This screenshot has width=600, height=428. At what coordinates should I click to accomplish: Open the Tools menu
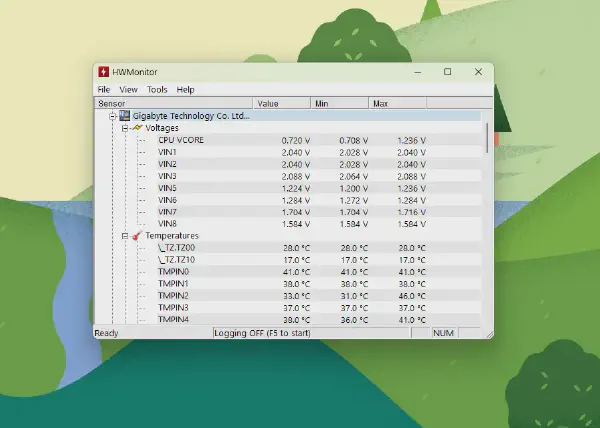157,90
